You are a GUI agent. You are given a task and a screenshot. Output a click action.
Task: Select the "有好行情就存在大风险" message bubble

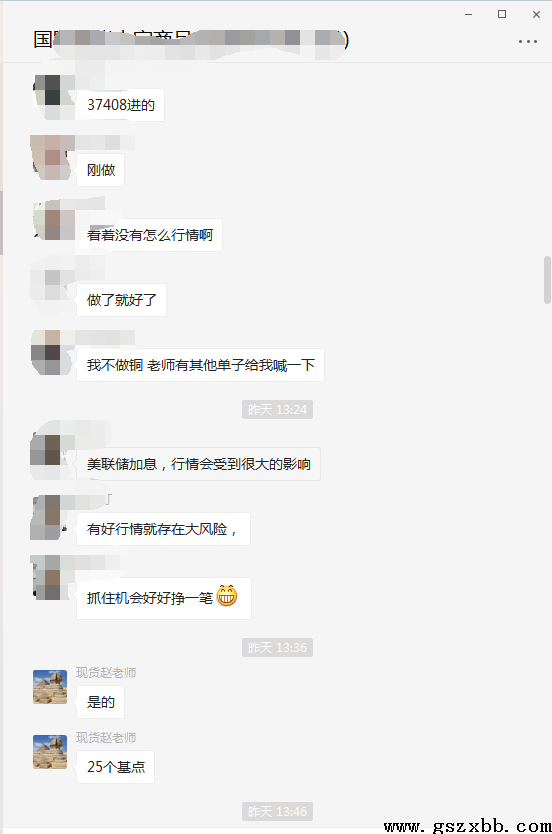163,529
